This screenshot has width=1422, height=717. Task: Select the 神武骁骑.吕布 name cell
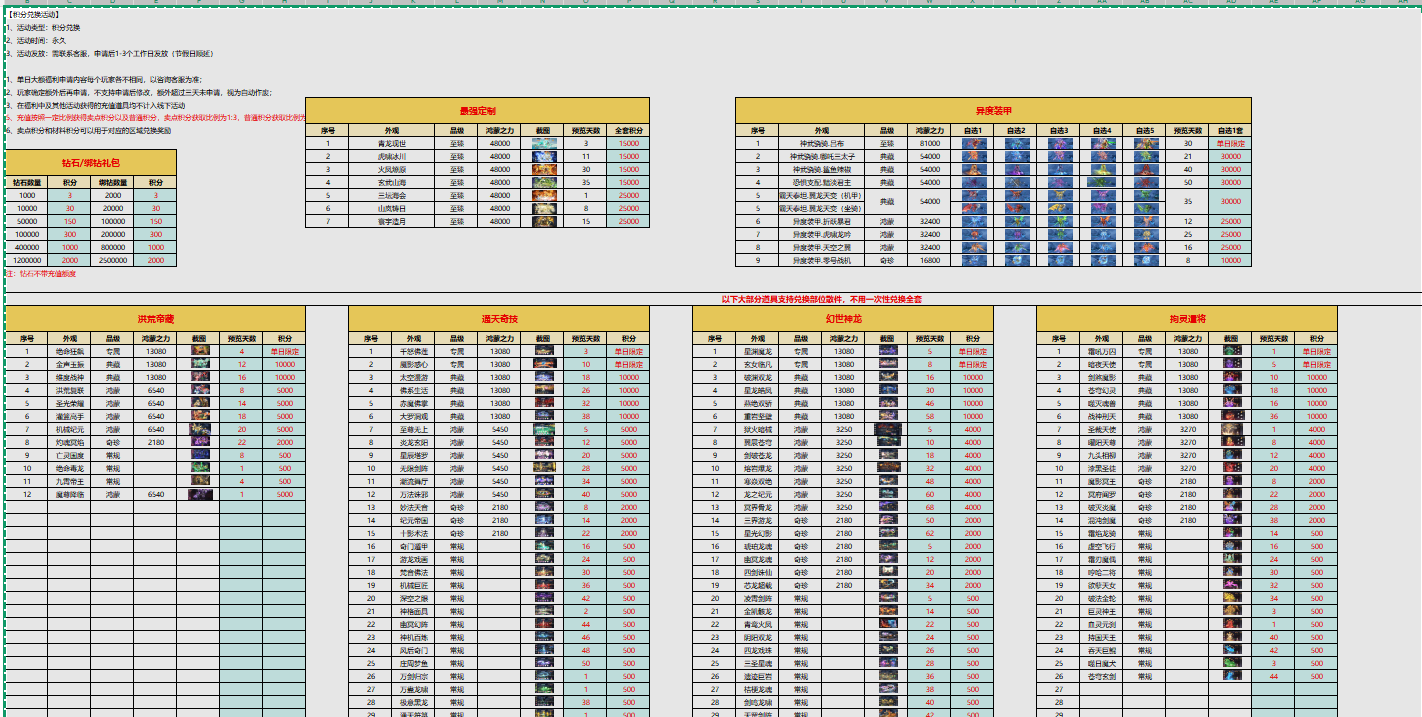822,143
